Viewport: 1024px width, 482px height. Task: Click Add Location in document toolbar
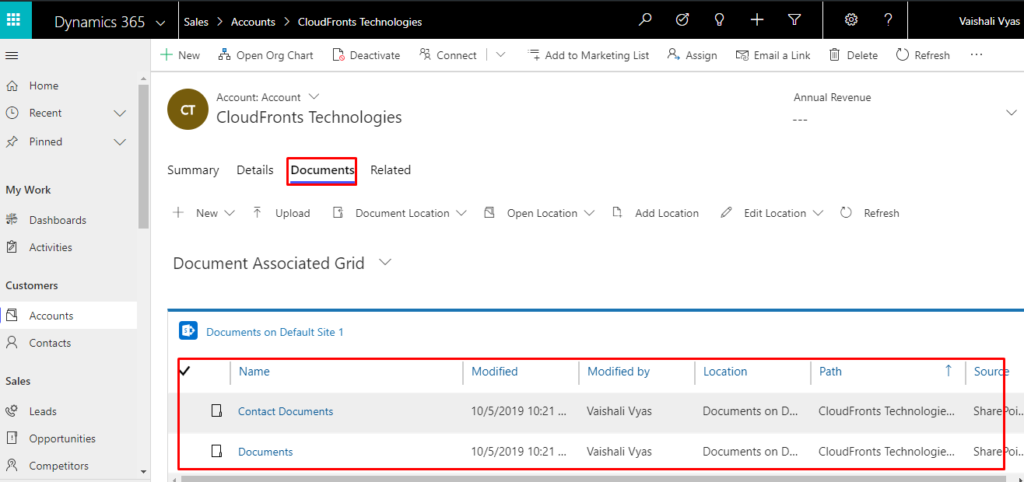[x=655, y=213]
